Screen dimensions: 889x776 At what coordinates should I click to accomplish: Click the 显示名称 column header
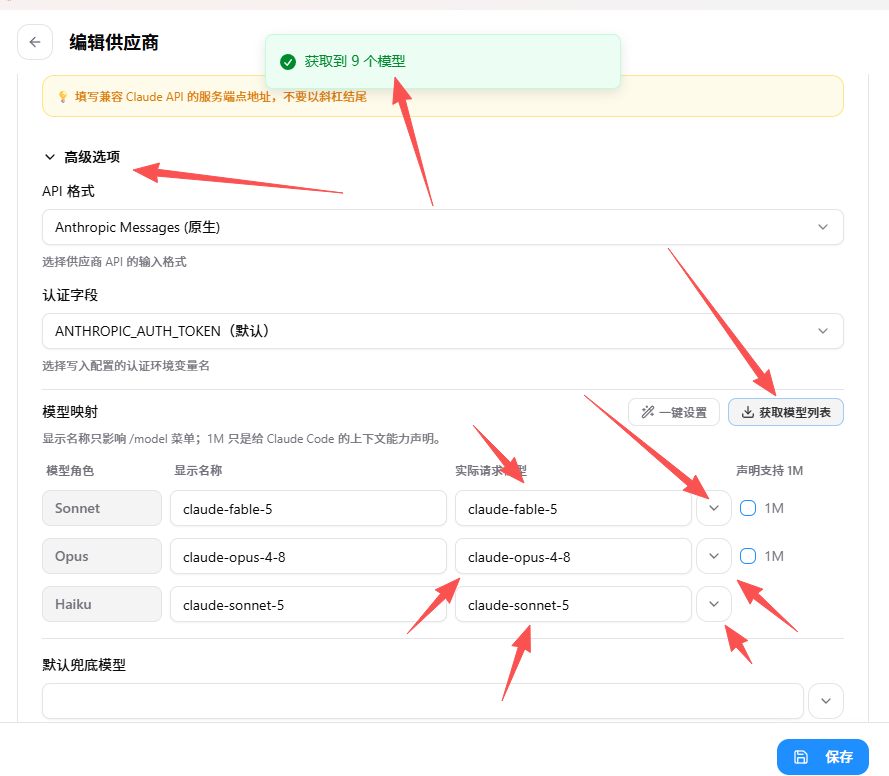tap(198, 470)
